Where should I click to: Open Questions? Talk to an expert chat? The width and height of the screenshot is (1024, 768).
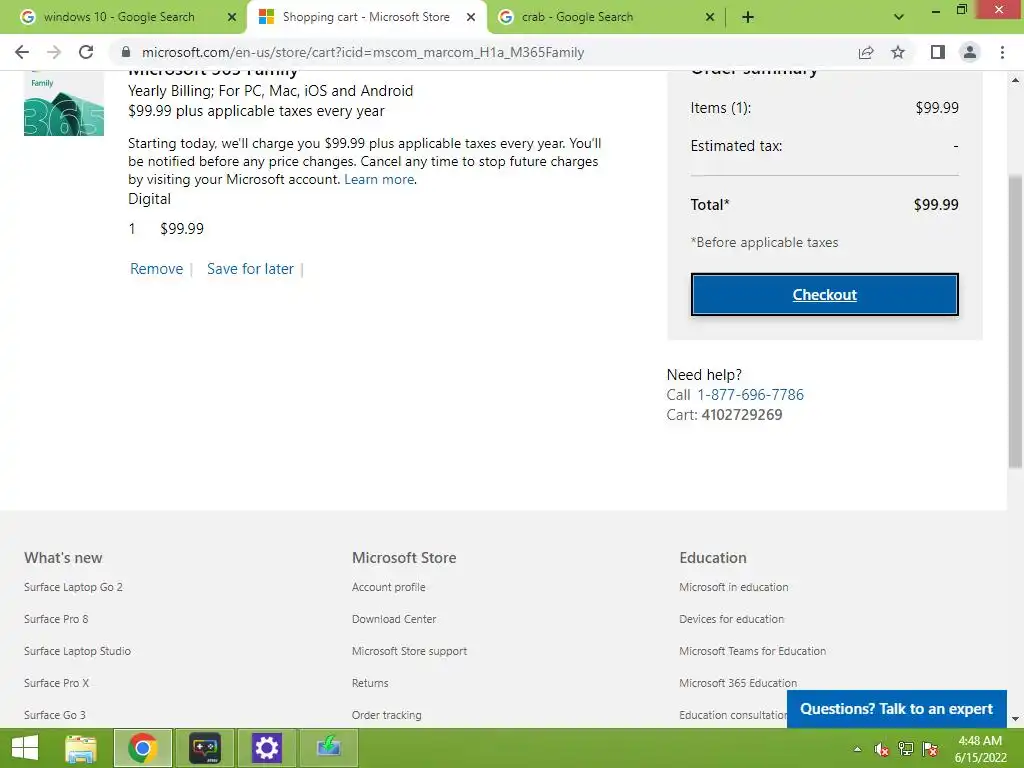click(x=896, y=709)
